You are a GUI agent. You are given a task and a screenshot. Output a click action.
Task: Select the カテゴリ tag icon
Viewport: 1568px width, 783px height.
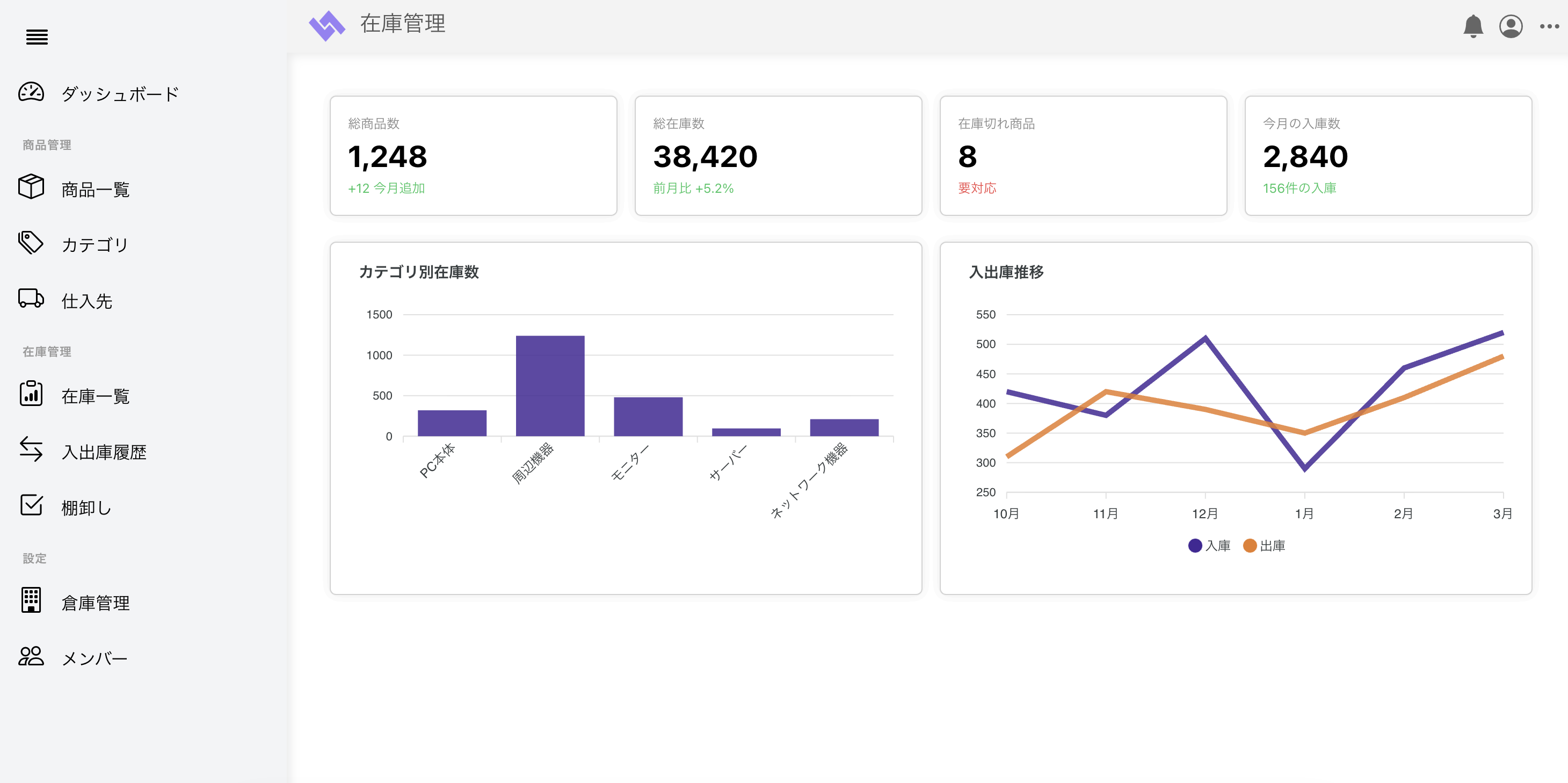coord(31,243)
